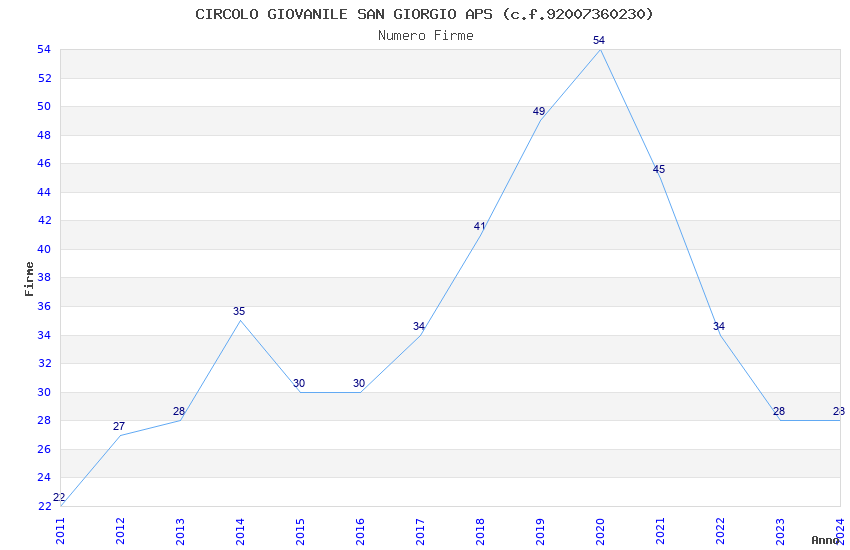Click the horizontal axis title Anno
Image resolution: width=850 pixels, height=550 pixels.
pyautogui.click(x=825, y=540)
